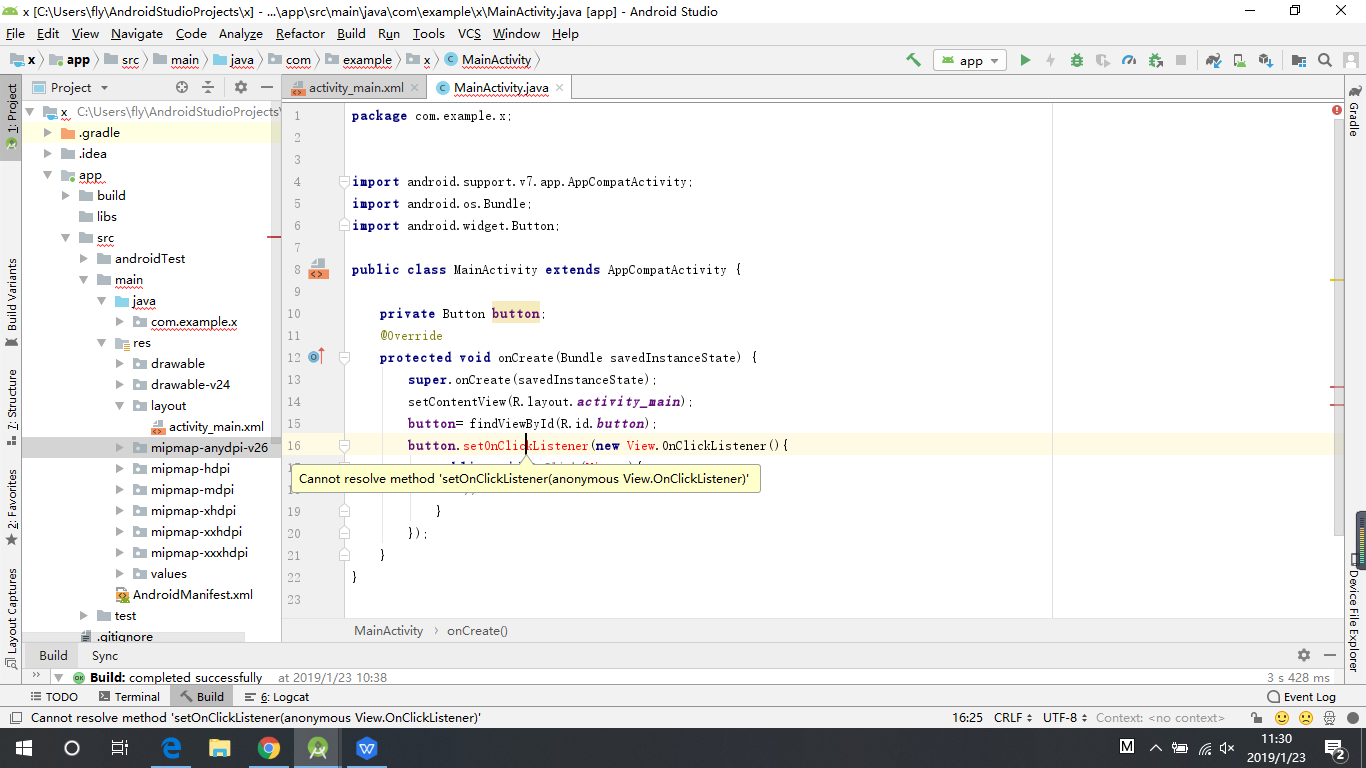Open SDK Manager from the toolbar
Image resolution: width=1366 pixels, height=768 pixels.
point(1266,60)
